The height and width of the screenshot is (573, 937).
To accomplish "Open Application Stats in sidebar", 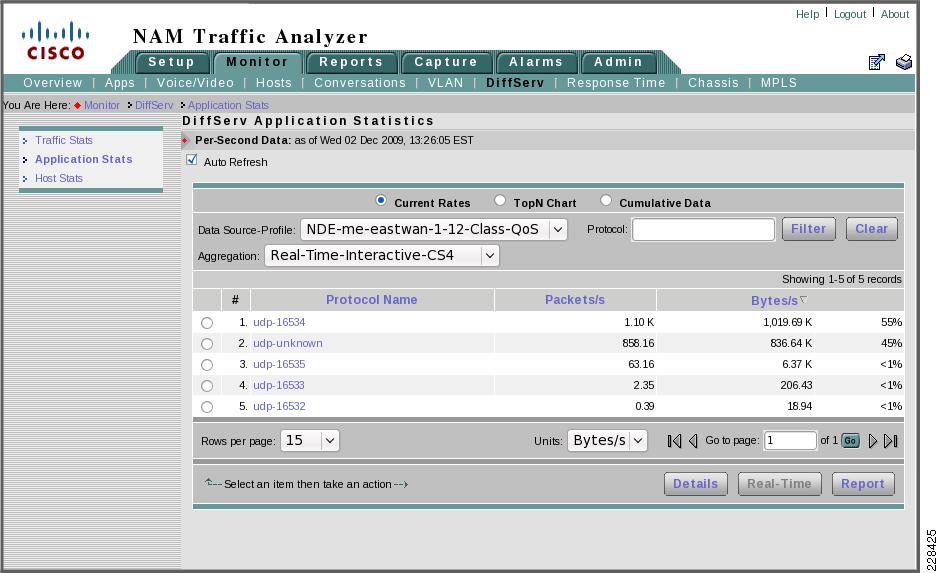I will 84,160.
